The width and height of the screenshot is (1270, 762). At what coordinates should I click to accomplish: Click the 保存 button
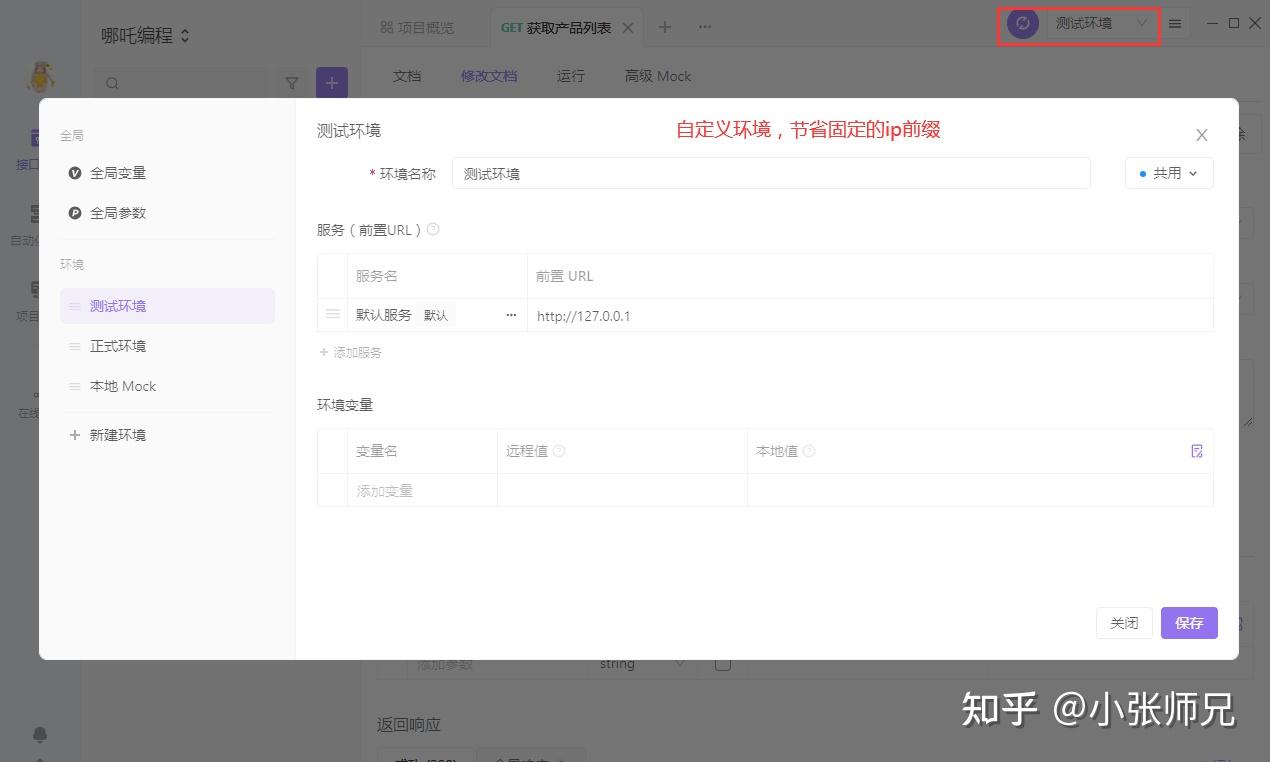click(1189, 623)
